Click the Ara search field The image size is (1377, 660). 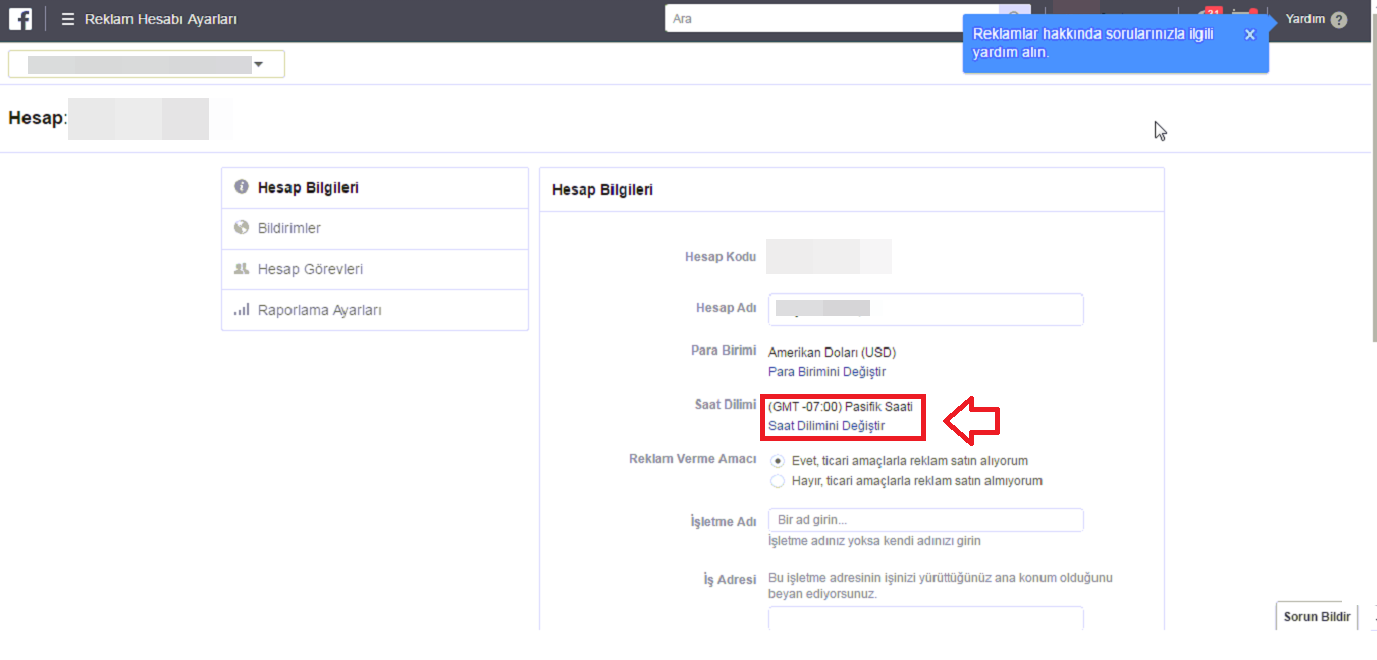click(831, 19)
